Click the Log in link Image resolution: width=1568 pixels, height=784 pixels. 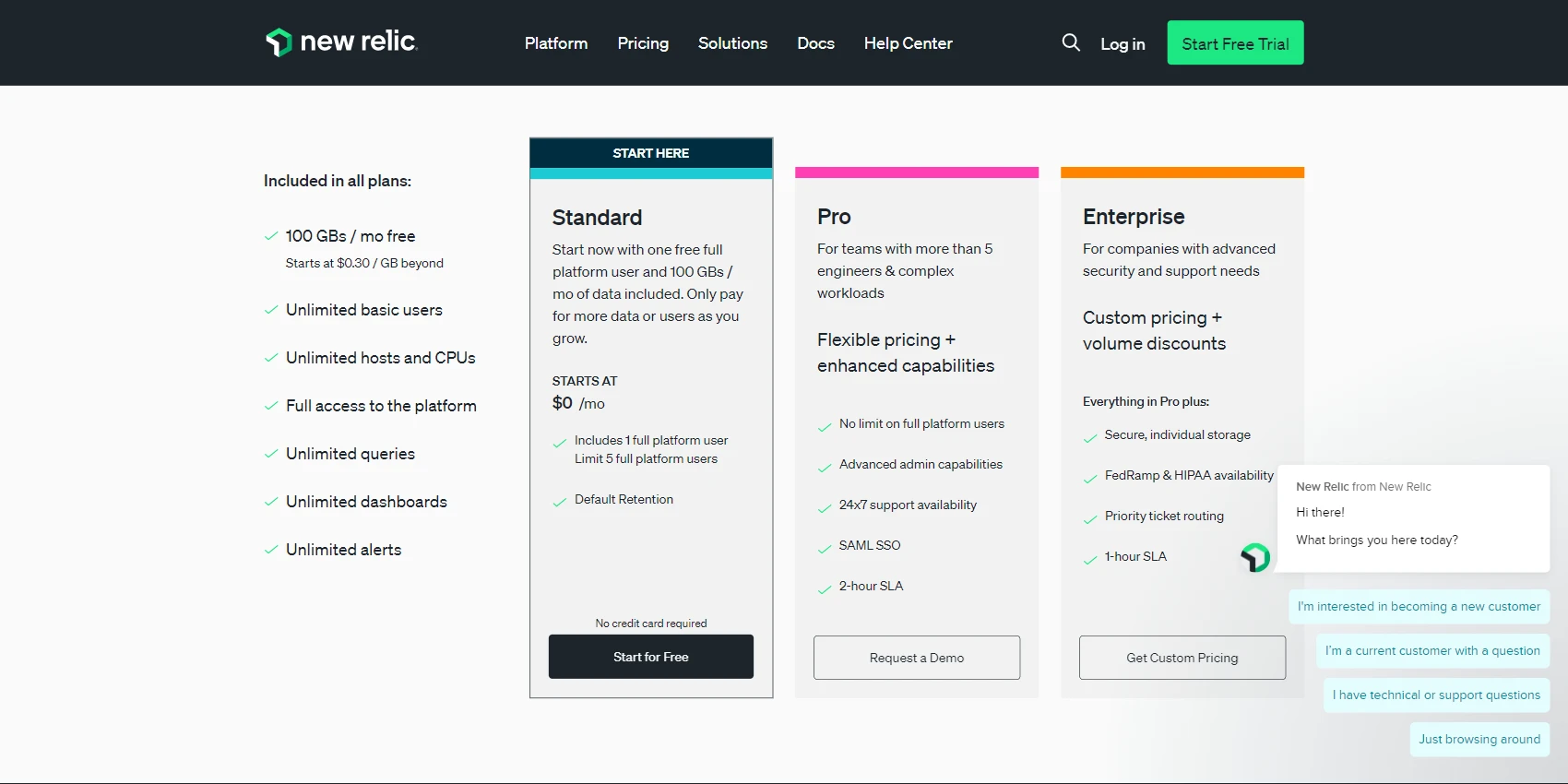click(1123, 44)
